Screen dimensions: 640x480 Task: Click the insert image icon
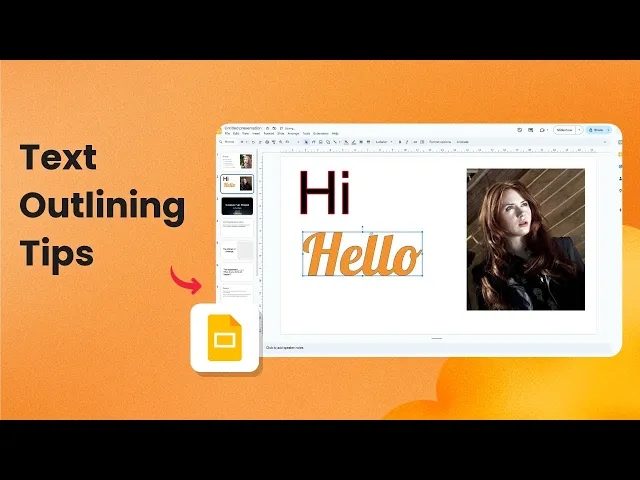[320, 142]
